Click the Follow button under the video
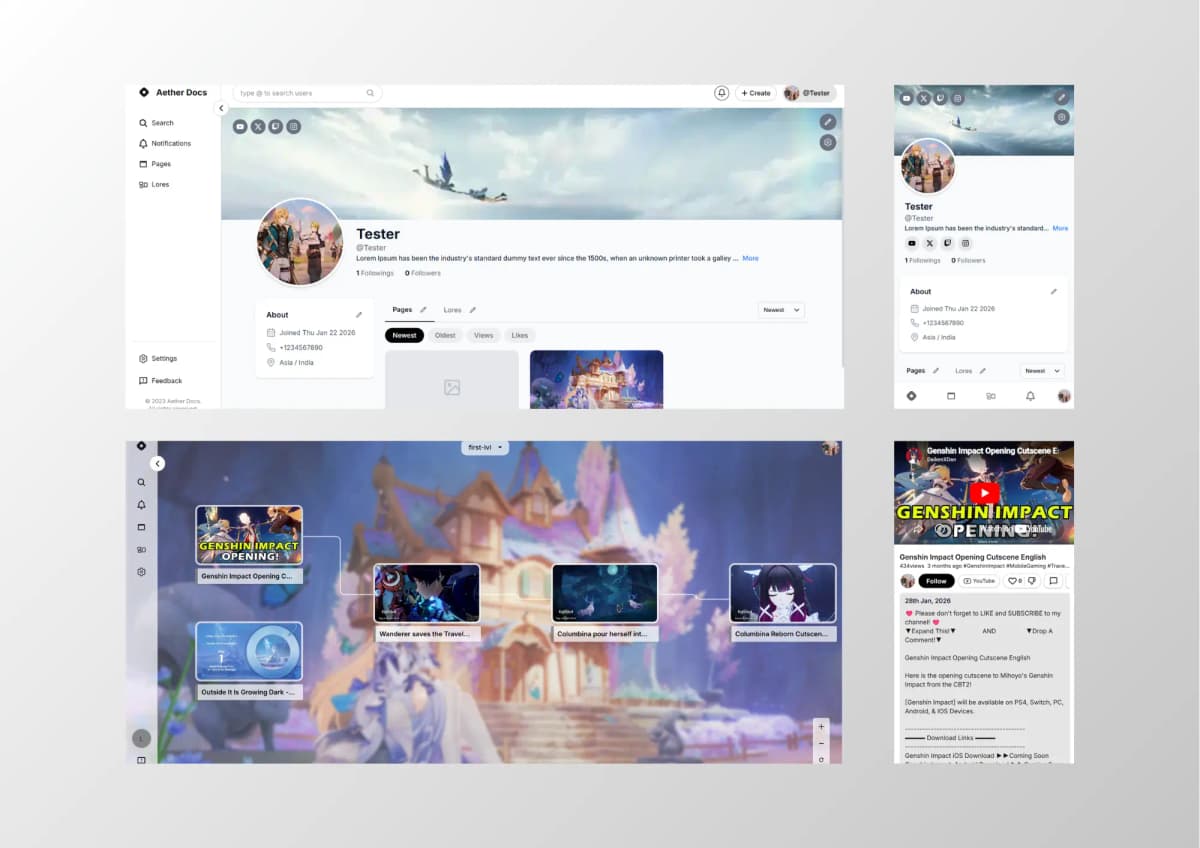Image resolution: width=1200 pixels, height=848 pixels. tap(936, 581)
